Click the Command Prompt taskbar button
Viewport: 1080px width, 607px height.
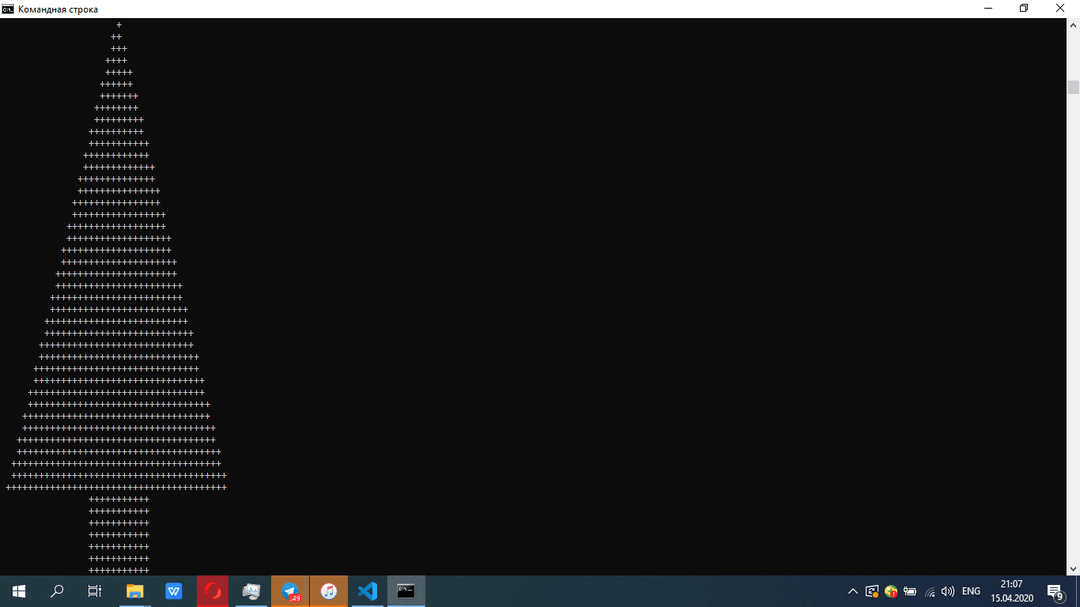[x=406, y=591]
